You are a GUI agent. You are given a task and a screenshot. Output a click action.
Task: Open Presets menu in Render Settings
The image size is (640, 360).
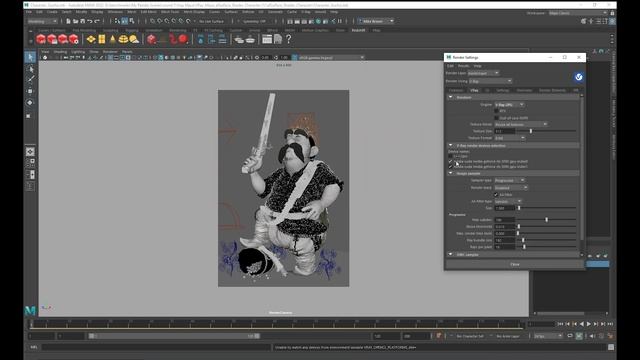pyautogui.click(x=463, y=66)
